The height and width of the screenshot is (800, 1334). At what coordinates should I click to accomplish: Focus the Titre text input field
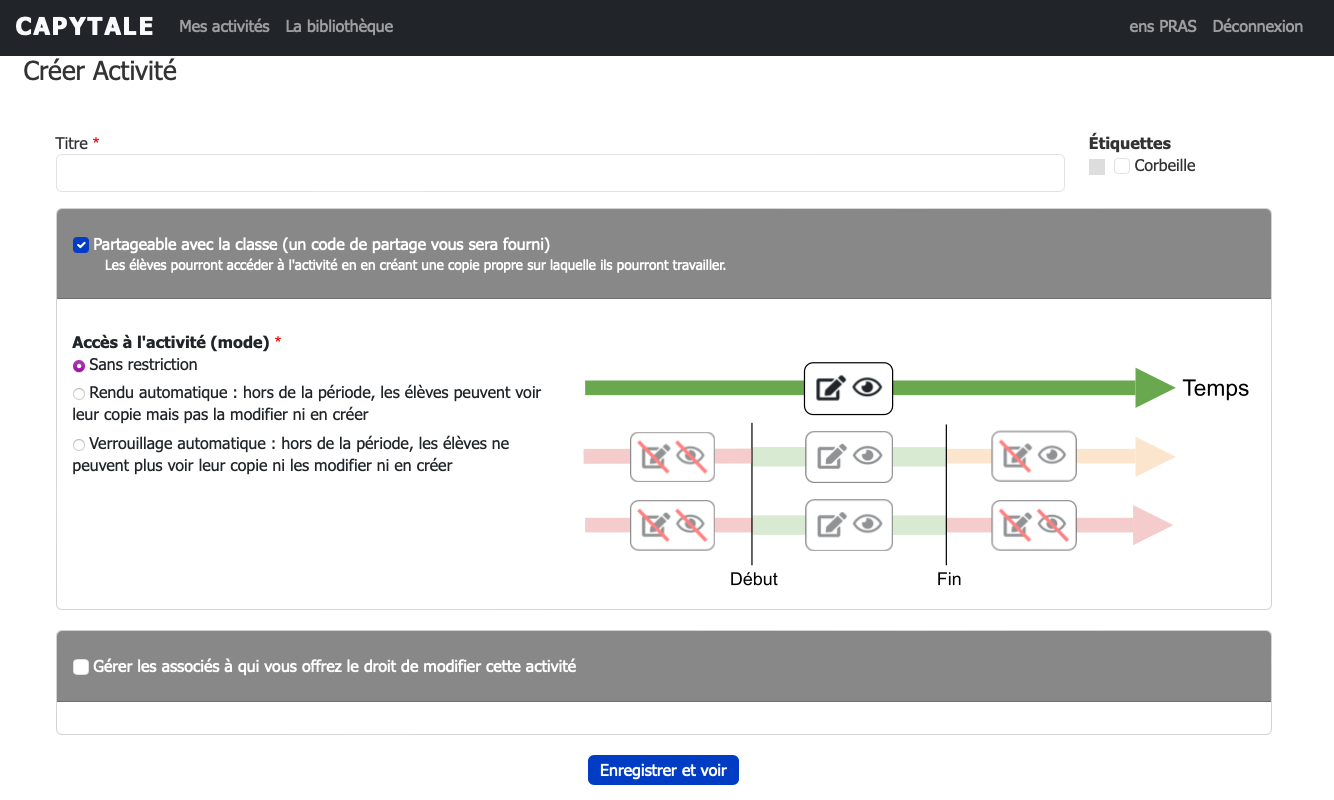[x=560, y=173]
